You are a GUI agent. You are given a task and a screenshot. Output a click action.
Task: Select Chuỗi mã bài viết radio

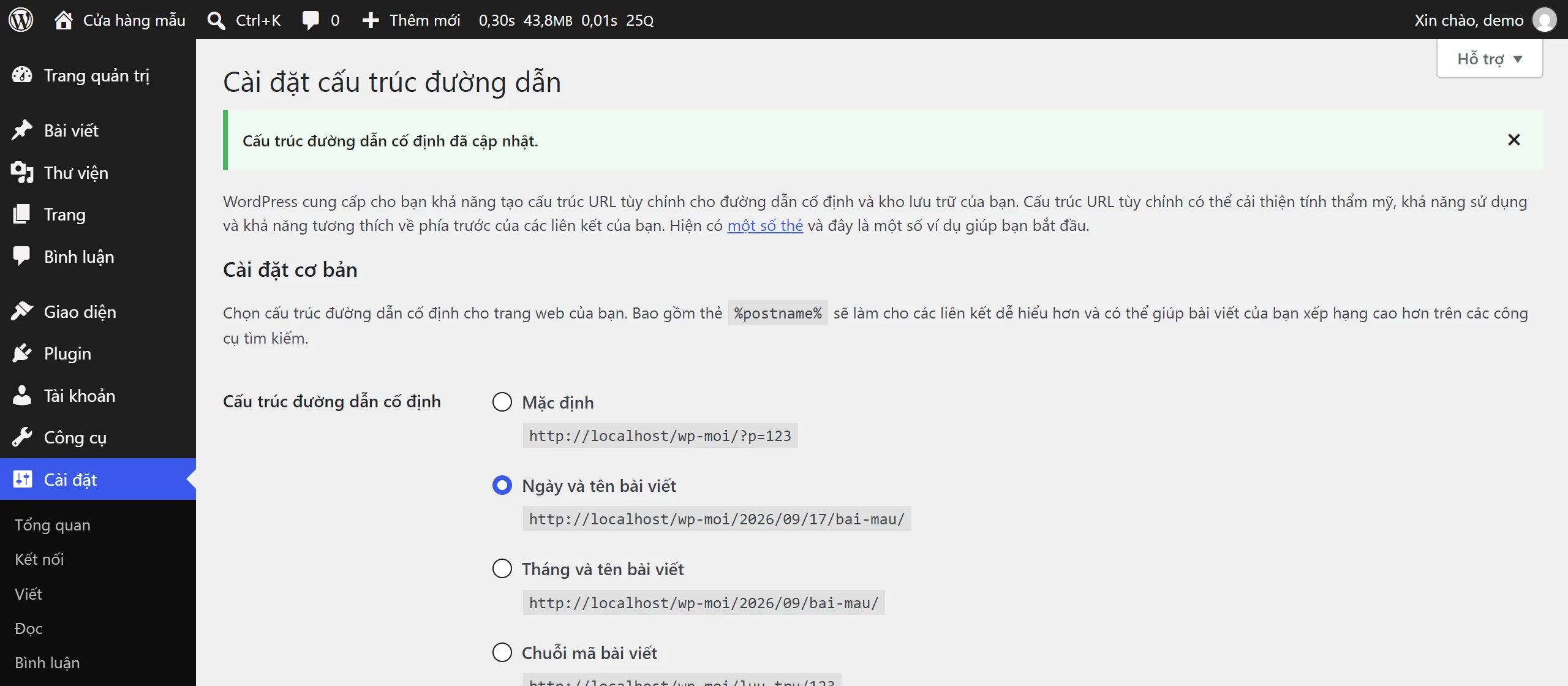[502, 652]
